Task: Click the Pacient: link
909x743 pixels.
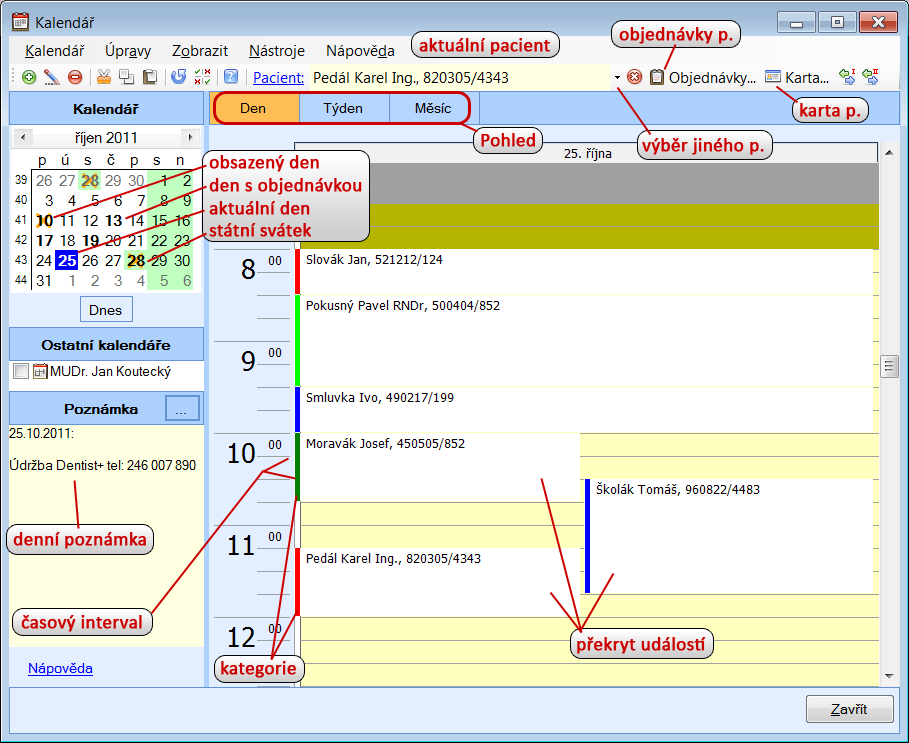Action: pos(278,78)
